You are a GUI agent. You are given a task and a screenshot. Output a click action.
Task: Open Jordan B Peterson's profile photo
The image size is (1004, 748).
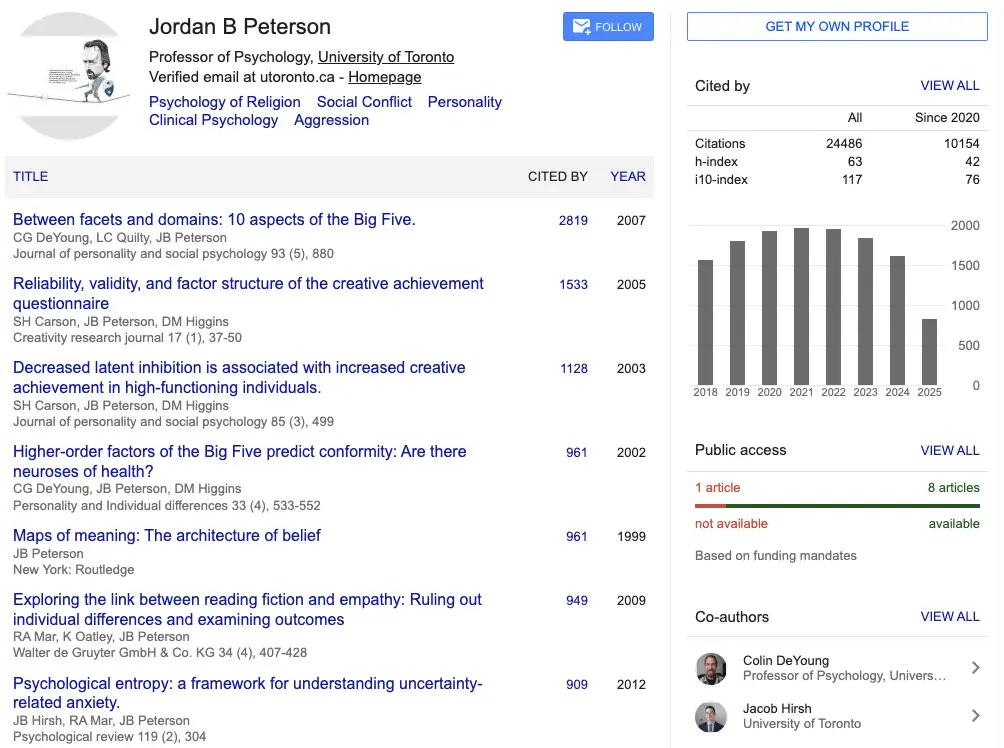(x=69, y=76)
